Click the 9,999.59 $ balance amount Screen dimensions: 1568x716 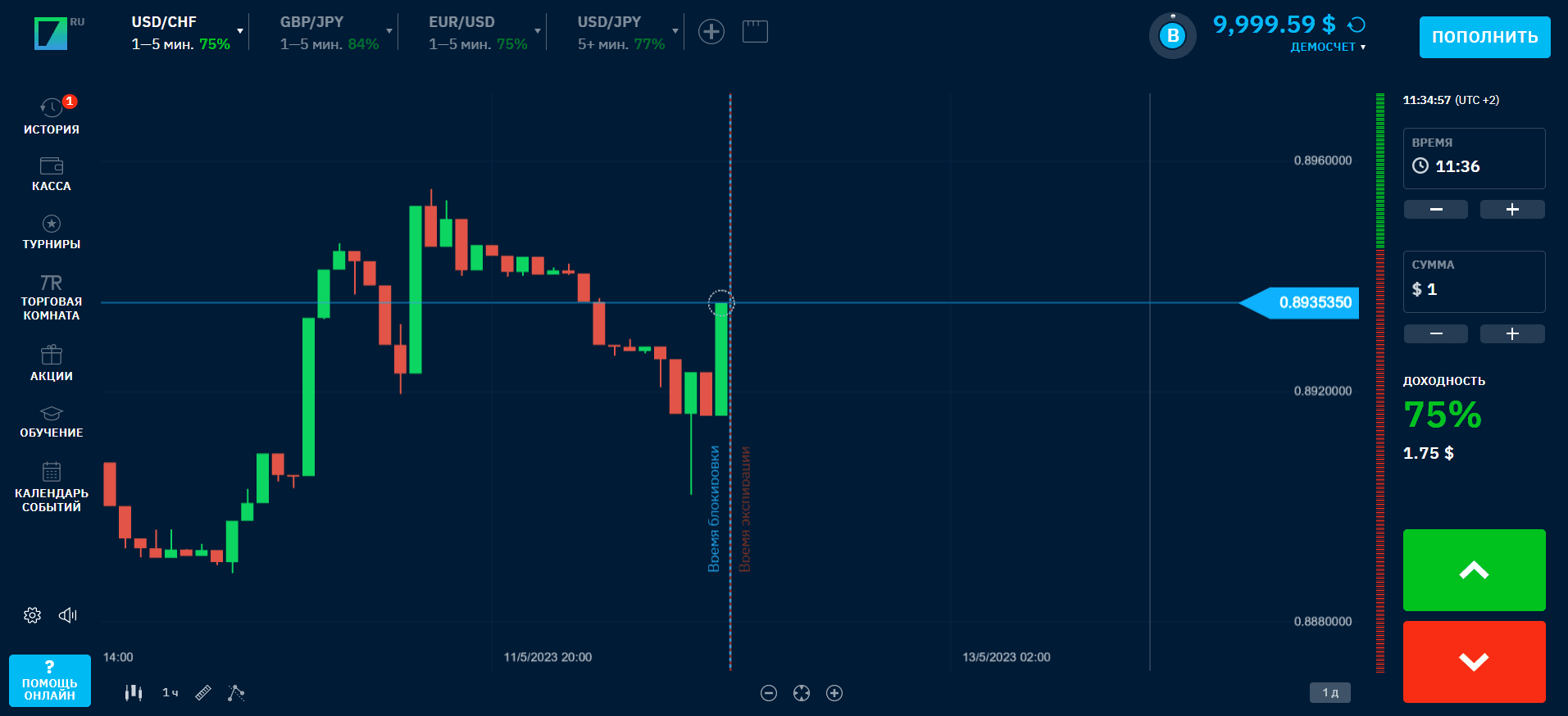[x=1274, y=25]
